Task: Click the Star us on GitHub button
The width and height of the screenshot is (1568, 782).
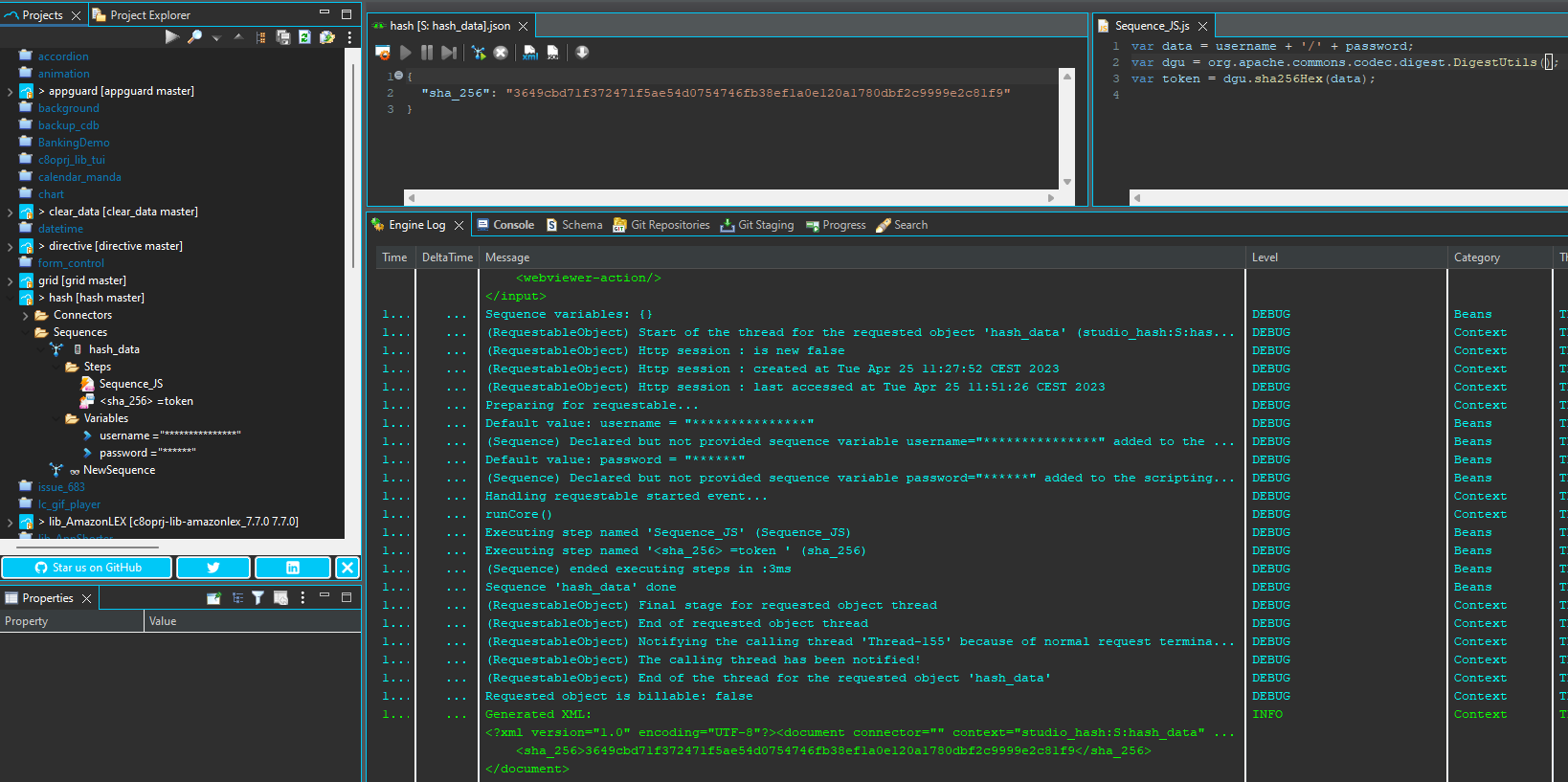Action: tap(87, 568)
